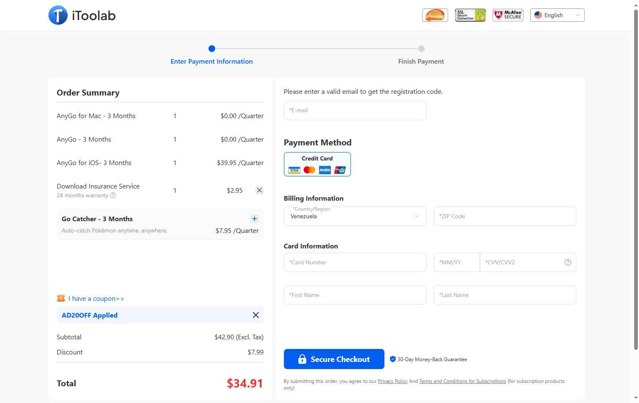Click the Norton secured badge

click(x=435, y=15)
